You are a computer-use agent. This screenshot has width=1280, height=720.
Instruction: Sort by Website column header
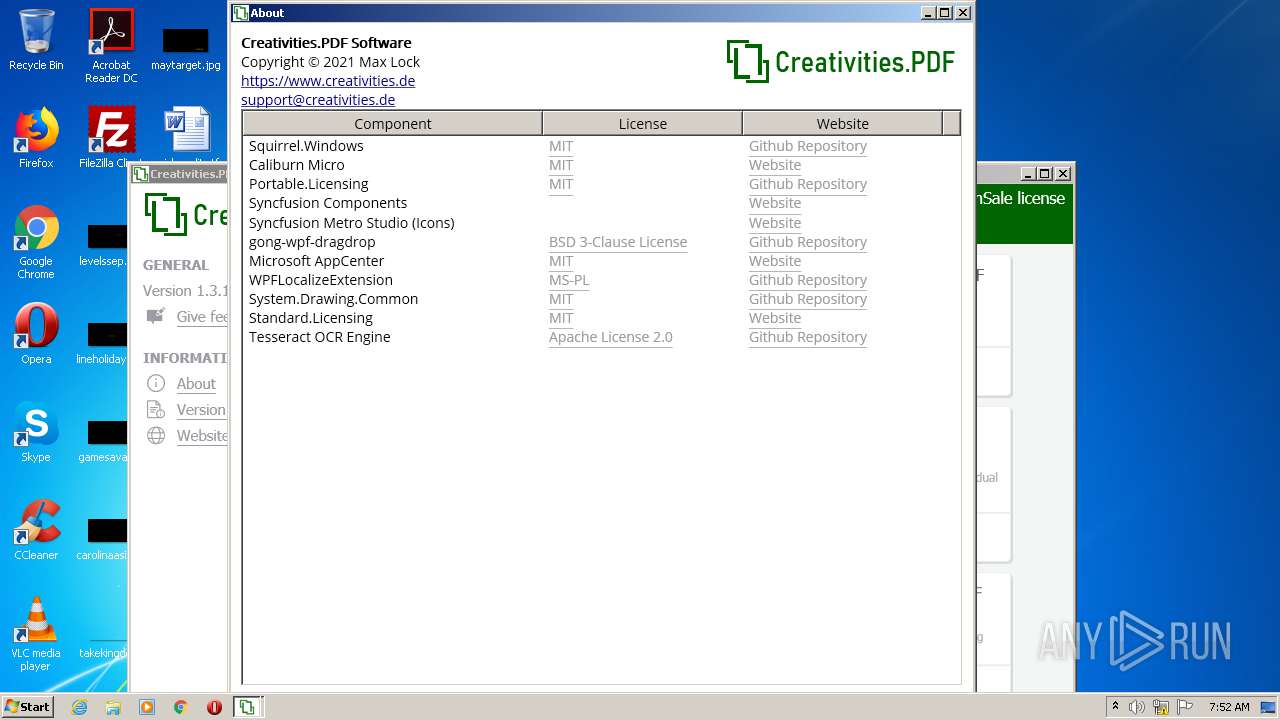[x=842, y=123]
